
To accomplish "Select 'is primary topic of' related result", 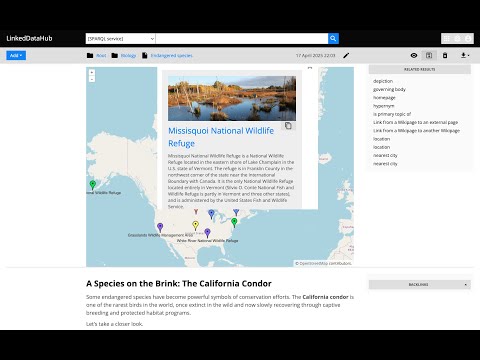I will [x=392, y=114].
